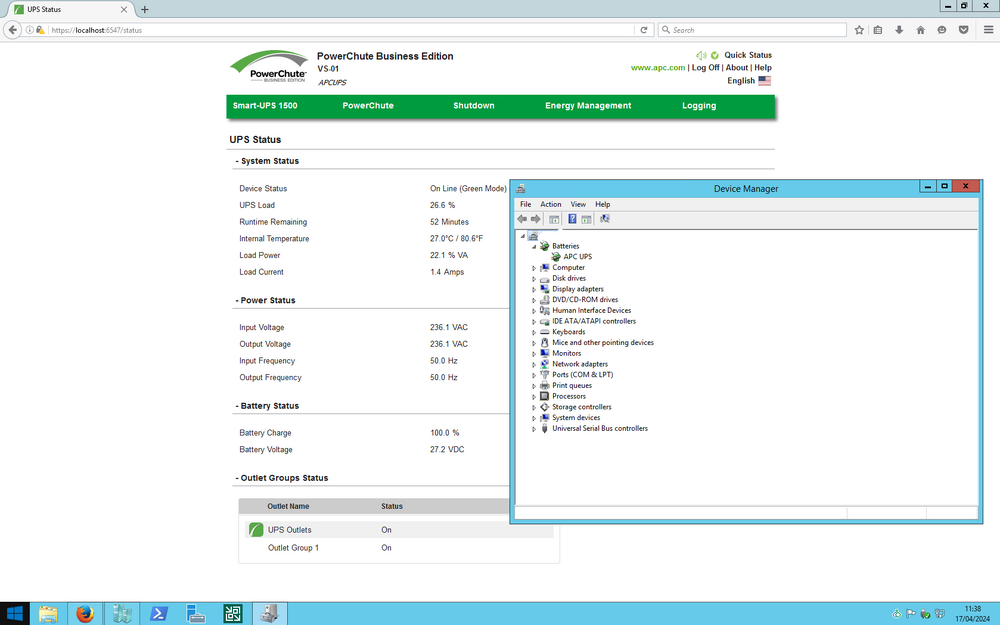Open the Smart-UPS 1500 menu tab
Screen dimensions: 1000x625
click(265, 106)
